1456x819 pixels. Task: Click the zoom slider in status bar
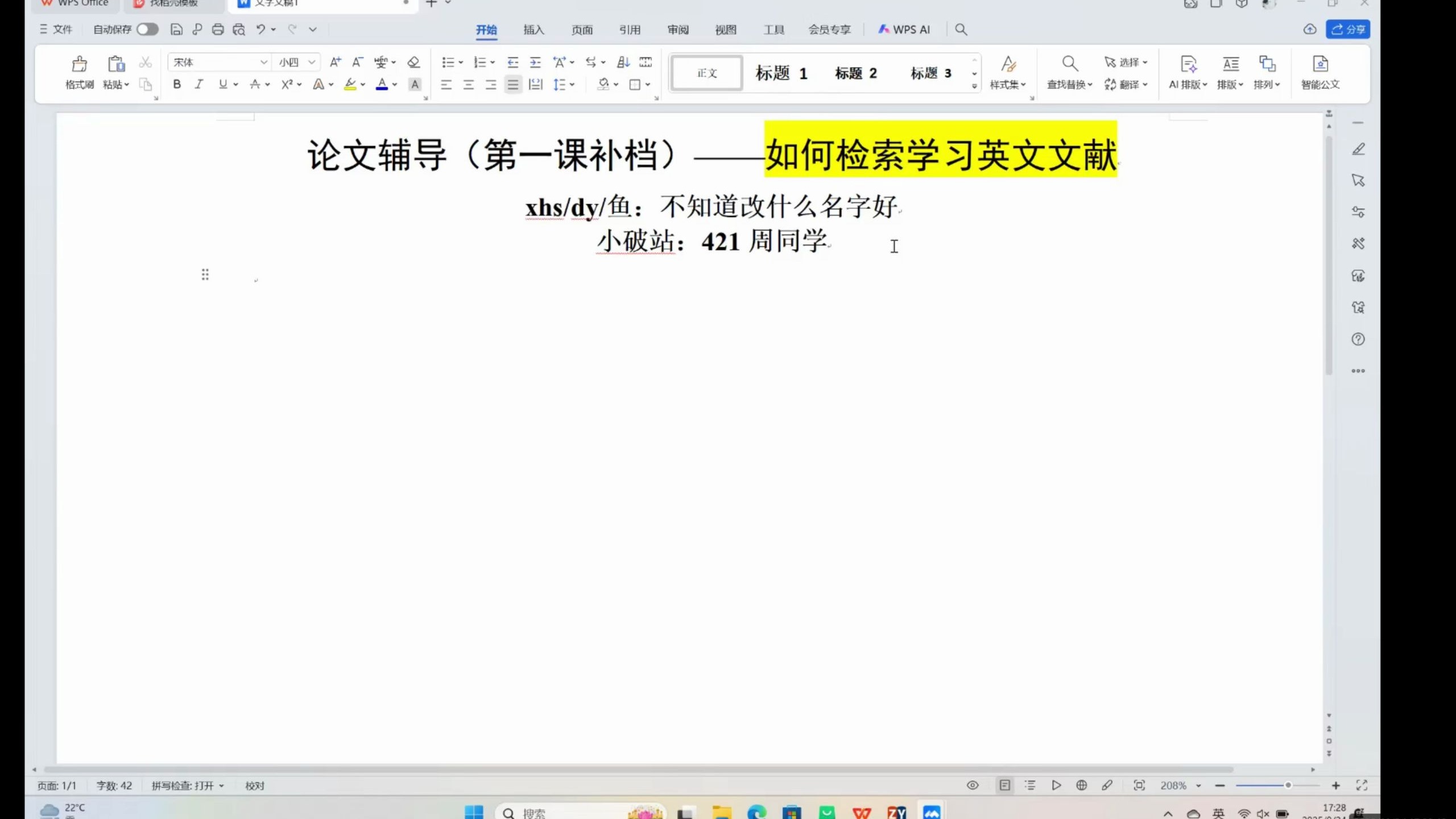(1288, 785)
